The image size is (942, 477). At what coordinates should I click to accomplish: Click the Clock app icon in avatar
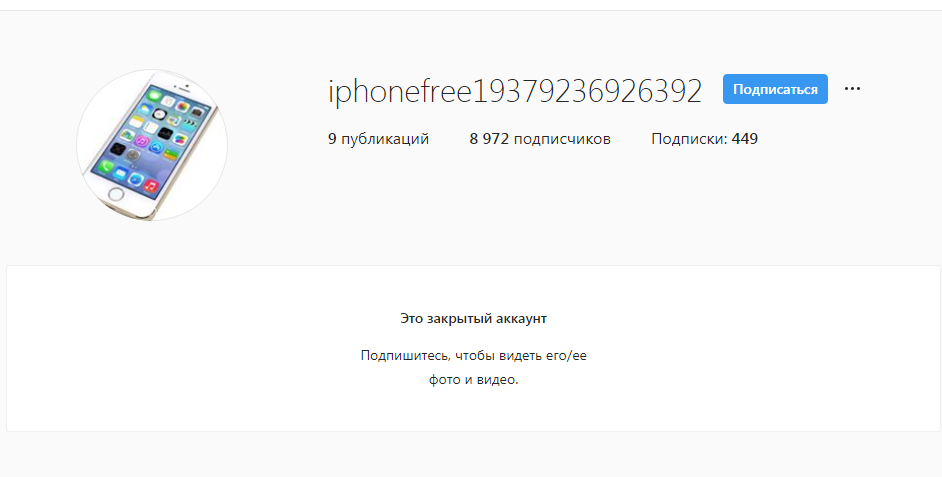159,114
